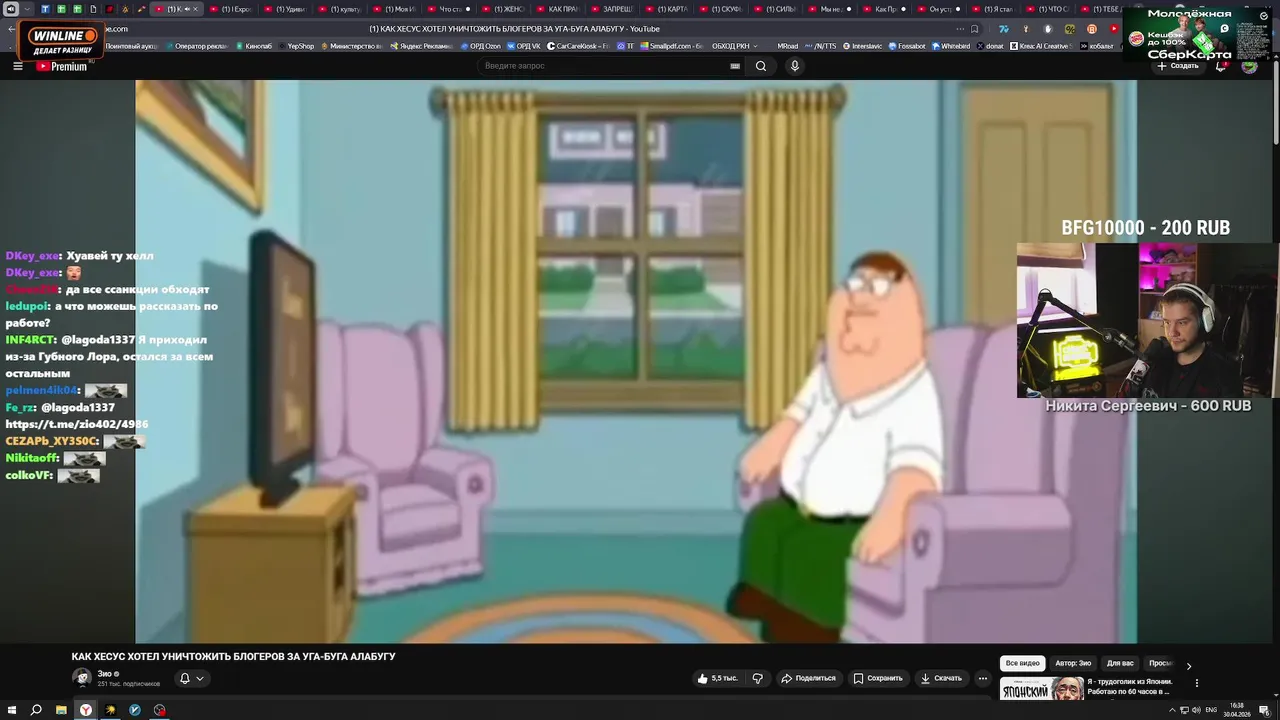The image size is (1280, 720).
Task: Start voice search with microphone icon
Action: 795,66
